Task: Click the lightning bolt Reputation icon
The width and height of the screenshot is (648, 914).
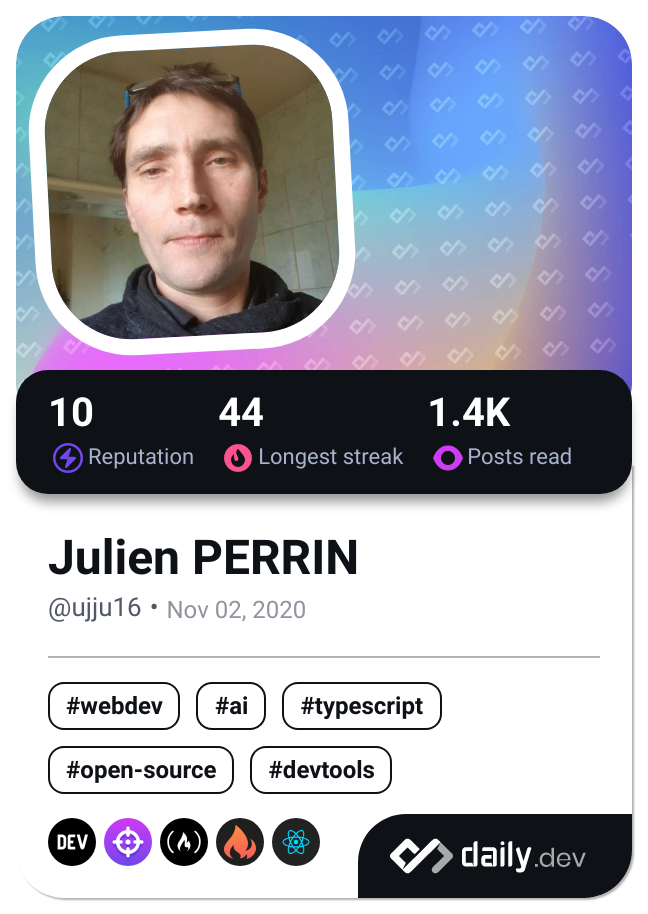Action: [x=68, y=458]
